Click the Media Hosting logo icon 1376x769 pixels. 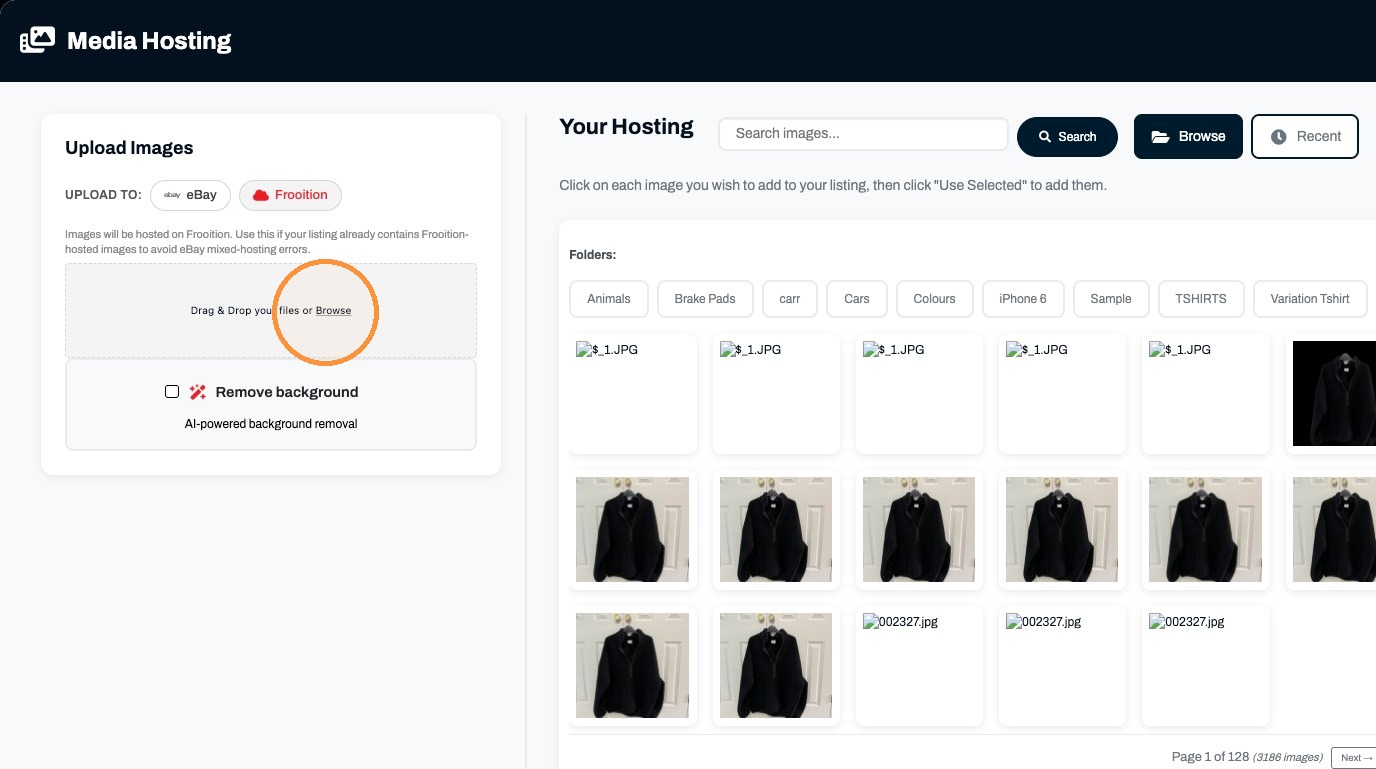tap(37, 40)
